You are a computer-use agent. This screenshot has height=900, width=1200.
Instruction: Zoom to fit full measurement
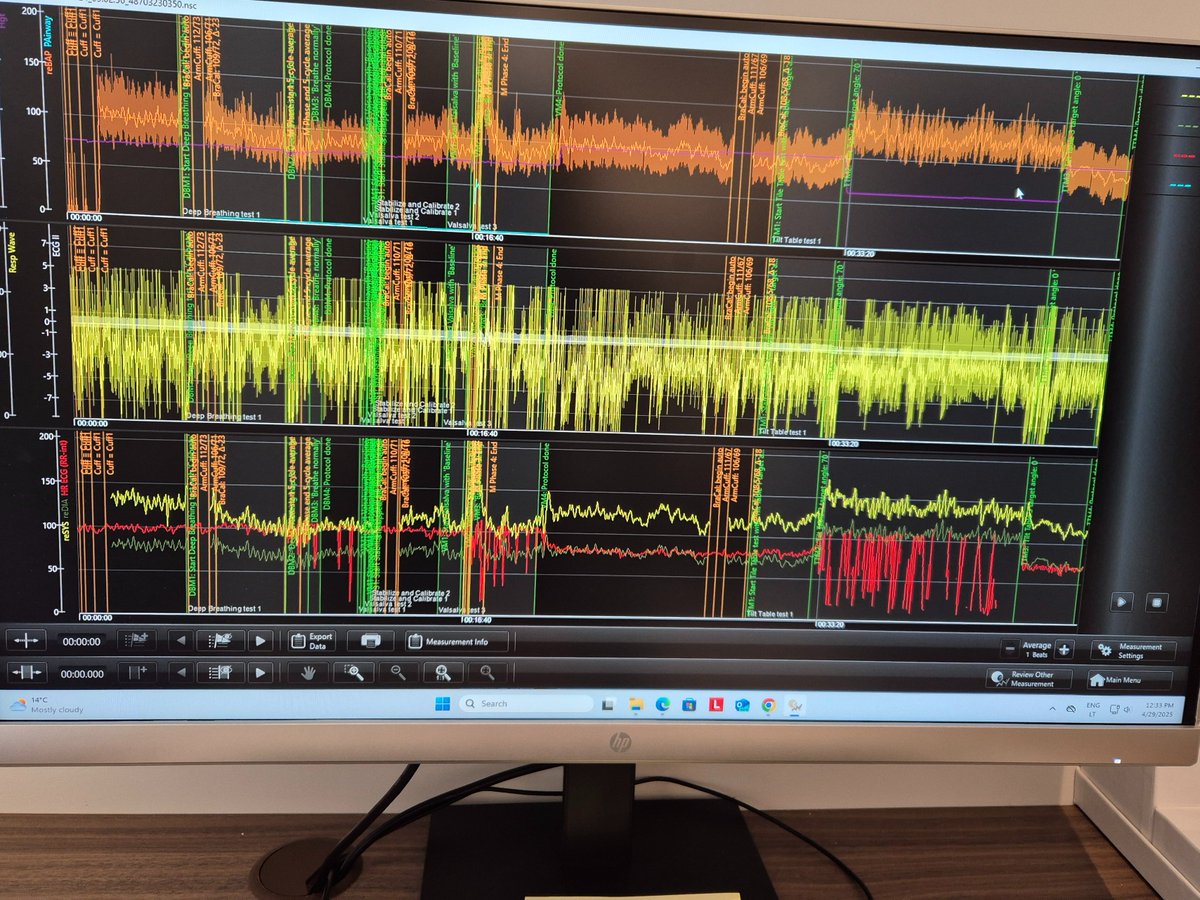(443, 673)
